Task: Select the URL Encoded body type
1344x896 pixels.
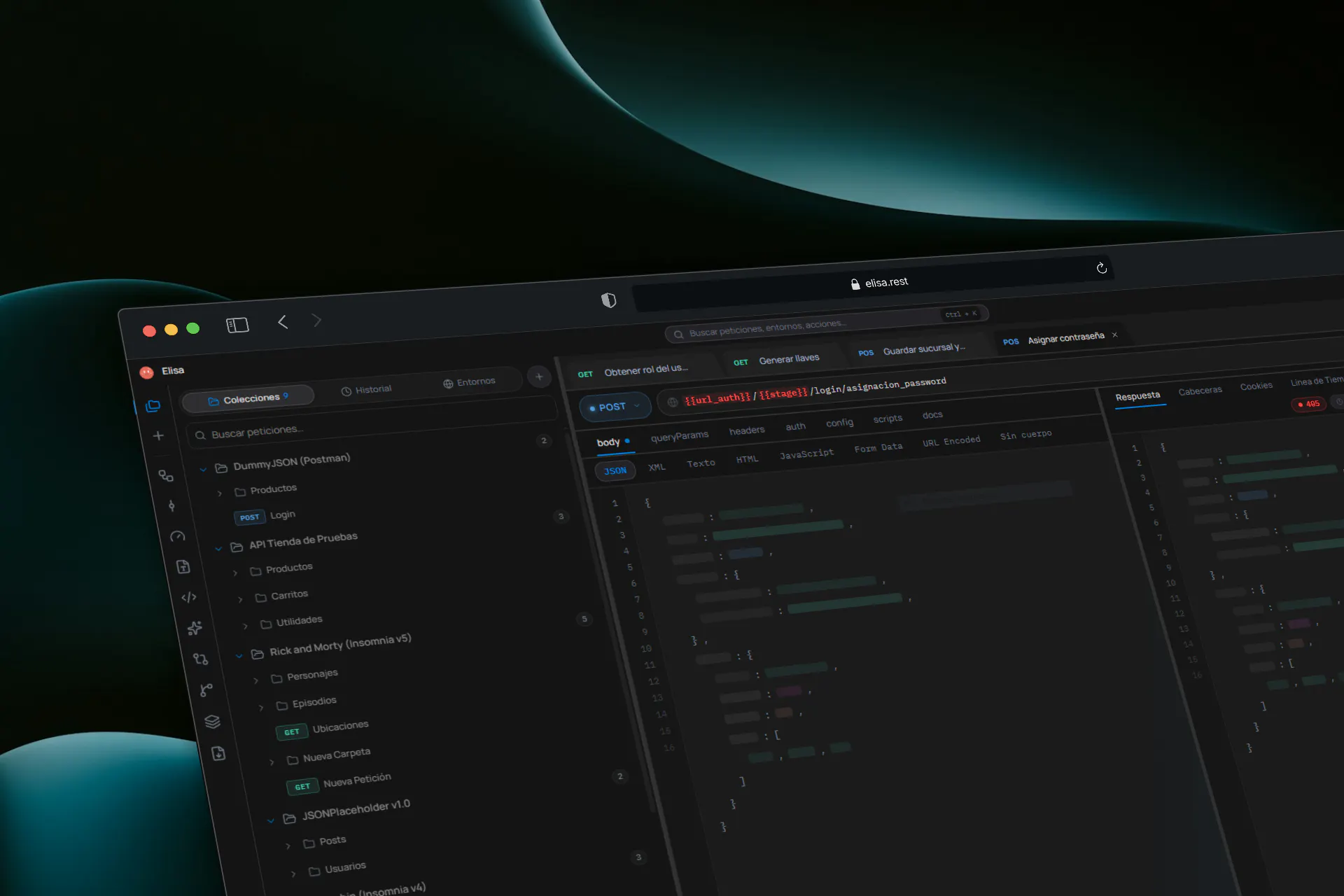Action: [951, 441]
